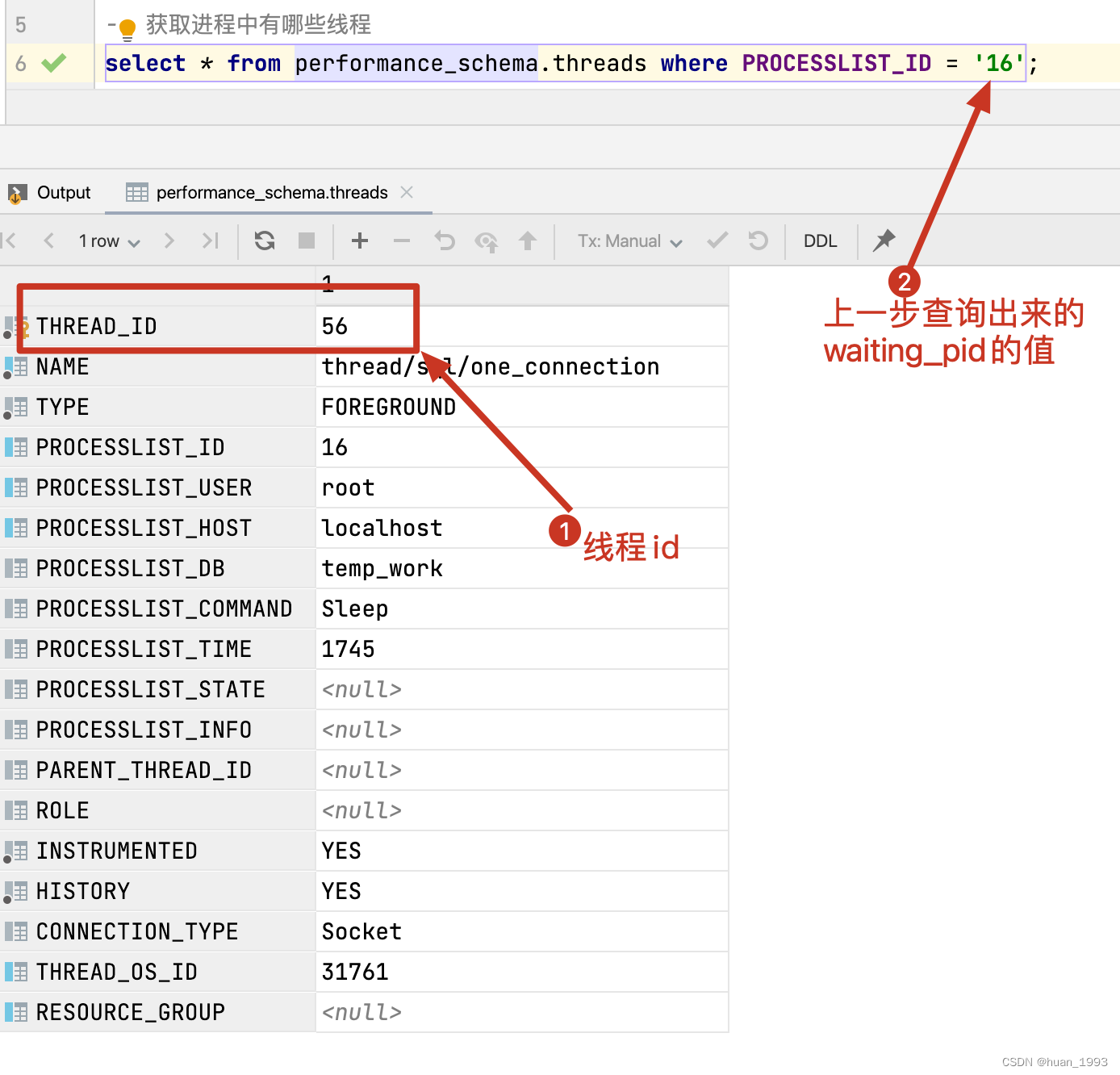Image resolution: width=1120 pixels, height=1075 pixels.
Task: Click the THREAD_ID column key icon
Action: [x=16, y=327]
